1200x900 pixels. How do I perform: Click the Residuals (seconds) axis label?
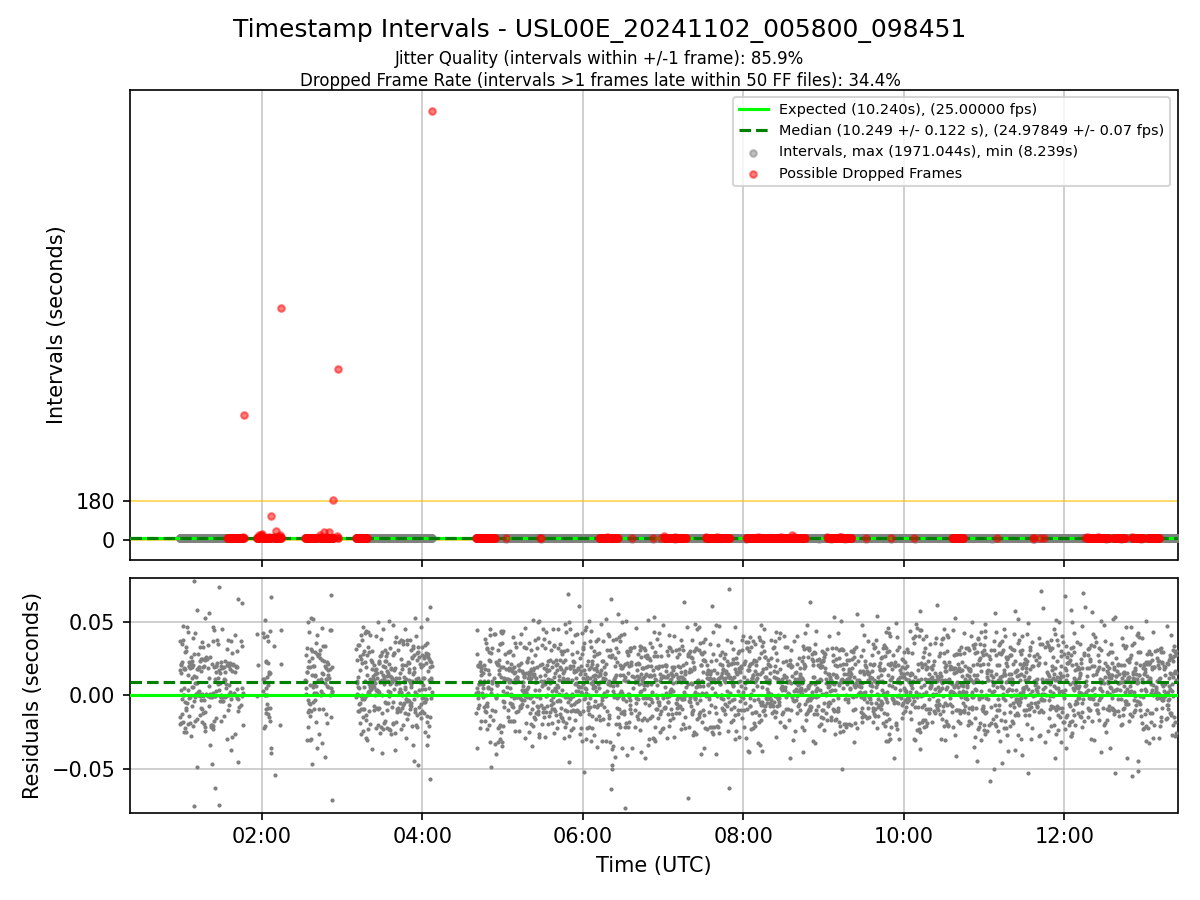click(32, 695)
